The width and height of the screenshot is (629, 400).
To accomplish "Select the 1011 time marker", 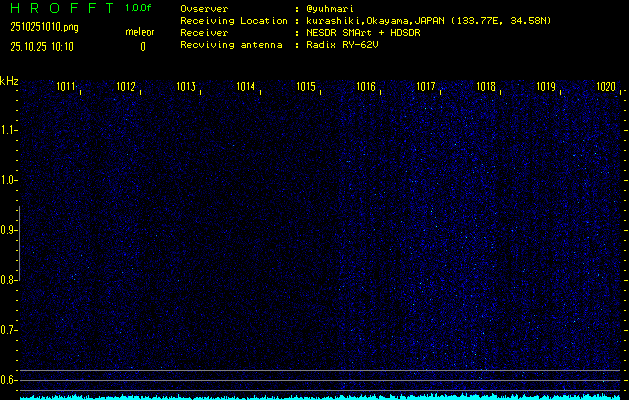I will click(66, 87).
